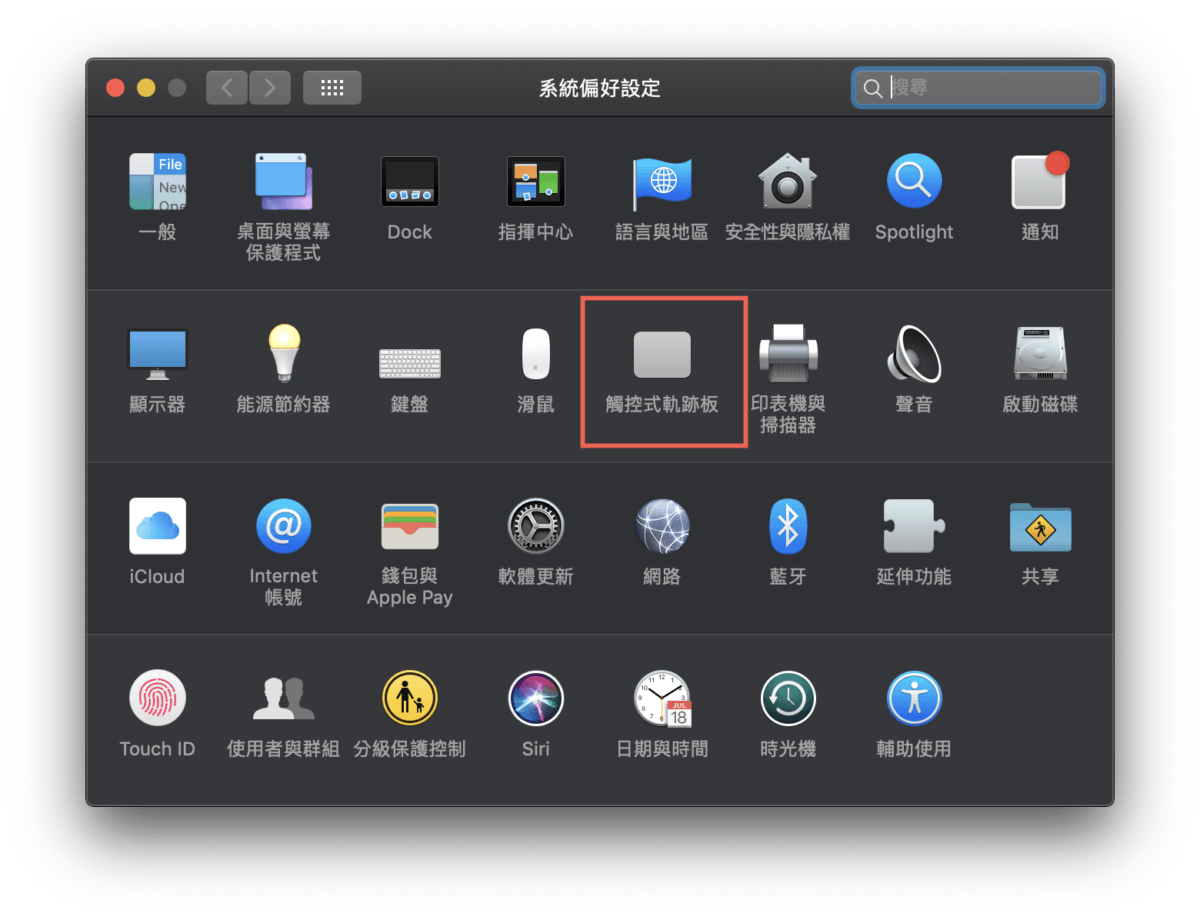Image resolution: width=1200 pixels, height=920 pixels.
Task: Open 輔助使用 (Accessibility) icon
Action: point(914,698)
